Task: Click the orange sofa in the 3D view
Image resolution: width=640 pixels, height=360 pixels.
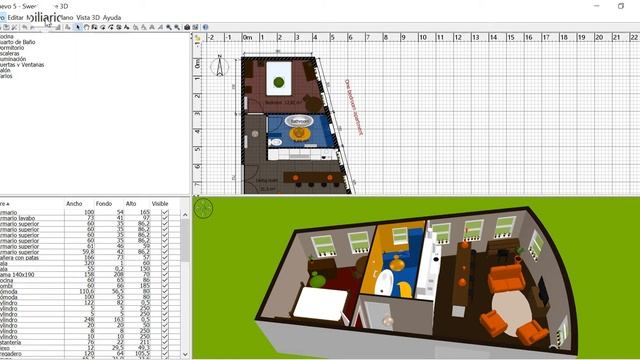Action: click(x=507, y=278)
